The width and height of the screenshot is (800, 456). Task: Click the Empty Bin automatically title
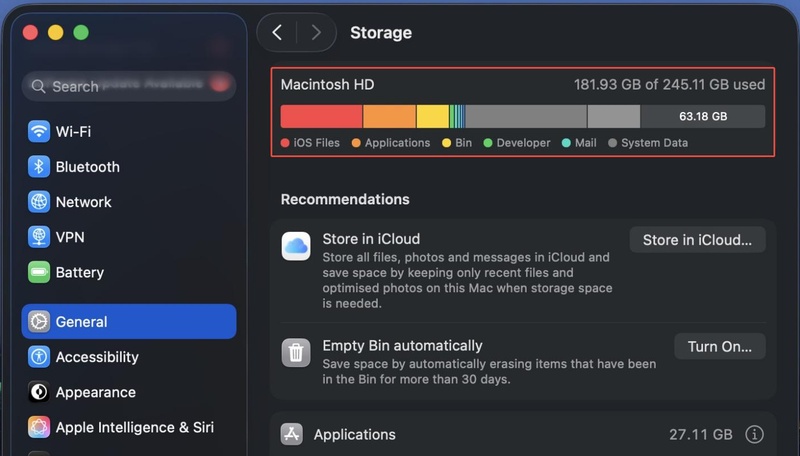click(402, 345)
